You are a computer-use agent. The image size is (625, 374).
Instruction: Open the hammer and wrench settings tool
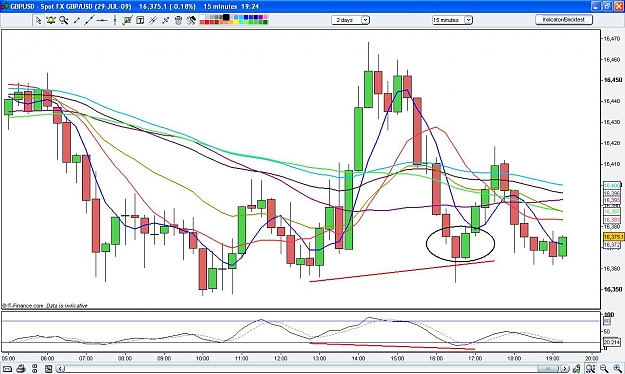coord(191,20)
